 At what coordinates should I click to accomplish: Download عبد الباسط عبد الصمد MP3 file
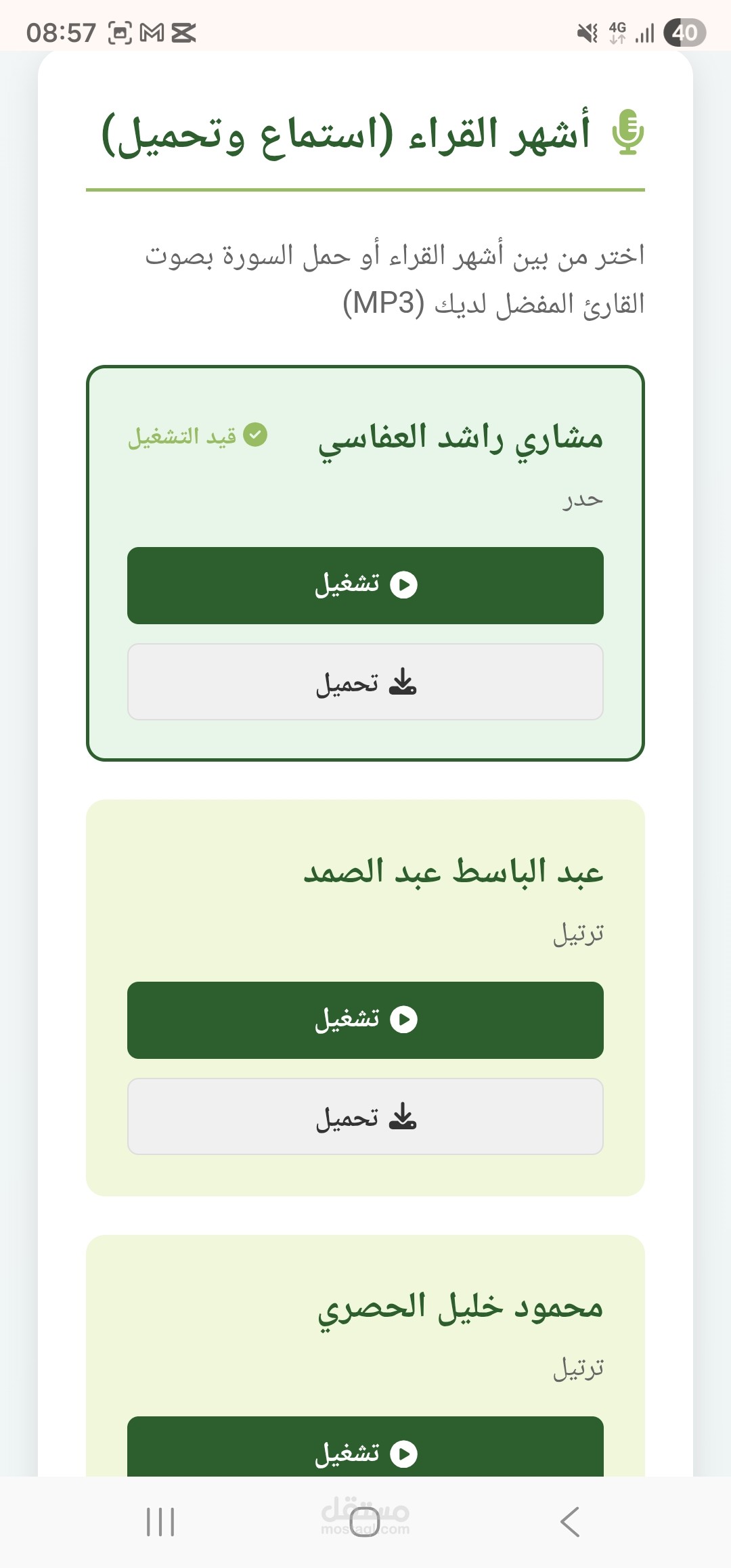pos(365,1116)
